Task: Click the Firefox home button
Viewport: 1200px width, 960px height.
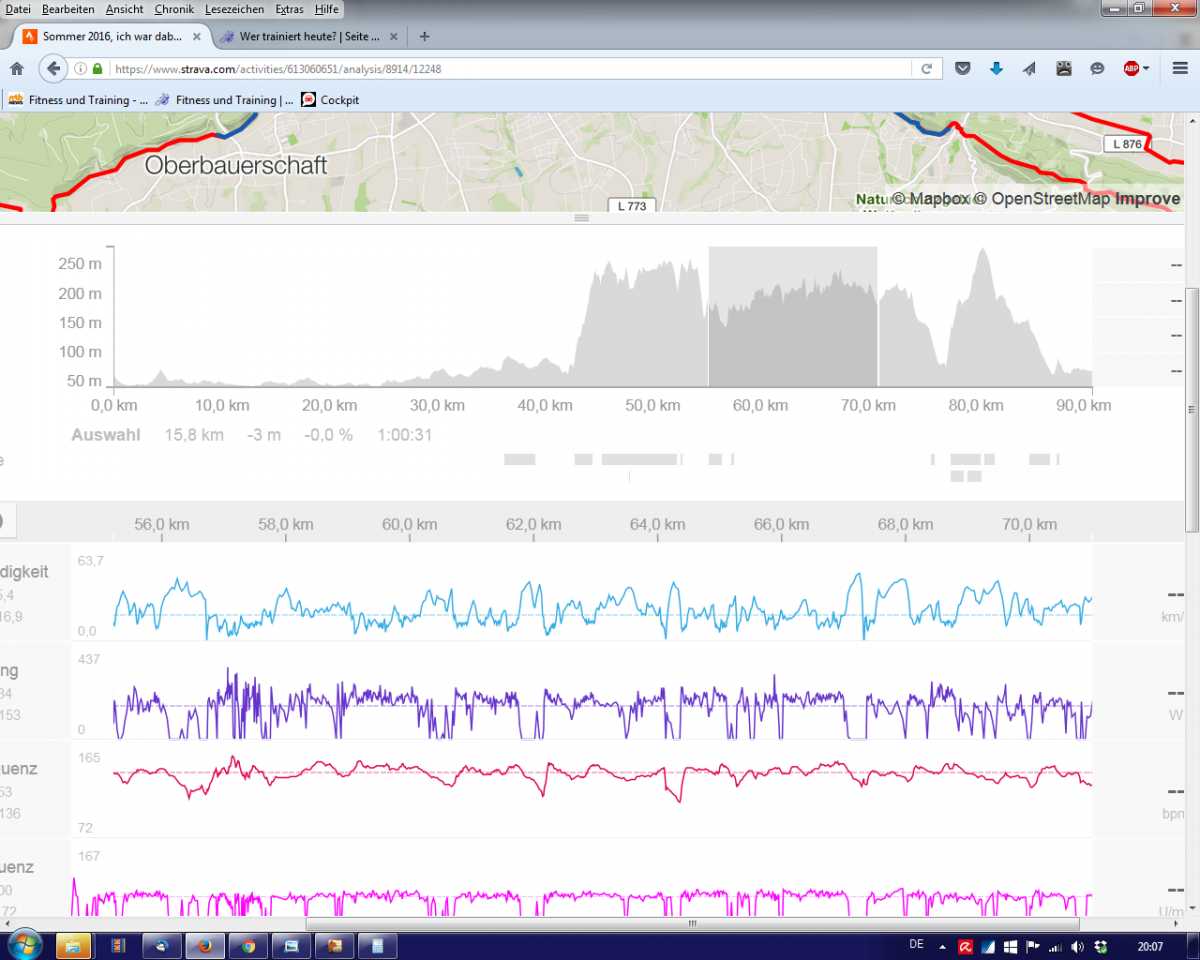Action: click(16, 69)
